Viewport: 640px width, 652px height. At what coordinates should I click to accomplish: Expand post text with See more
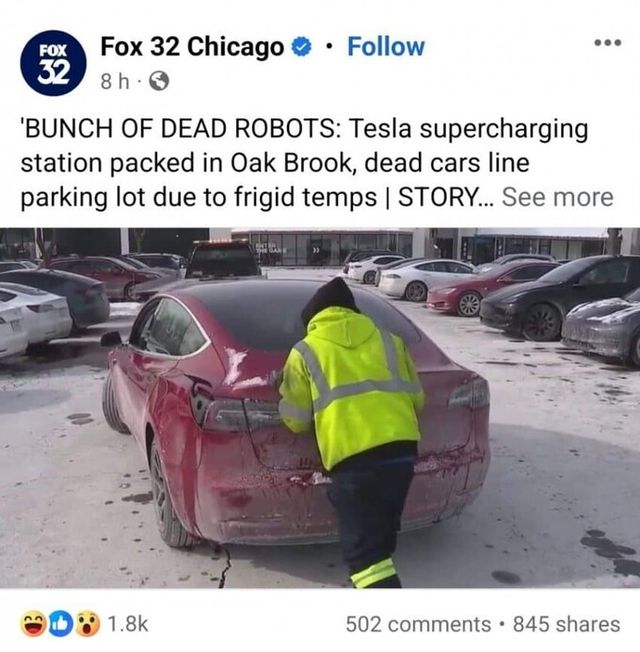click(557, 197)
